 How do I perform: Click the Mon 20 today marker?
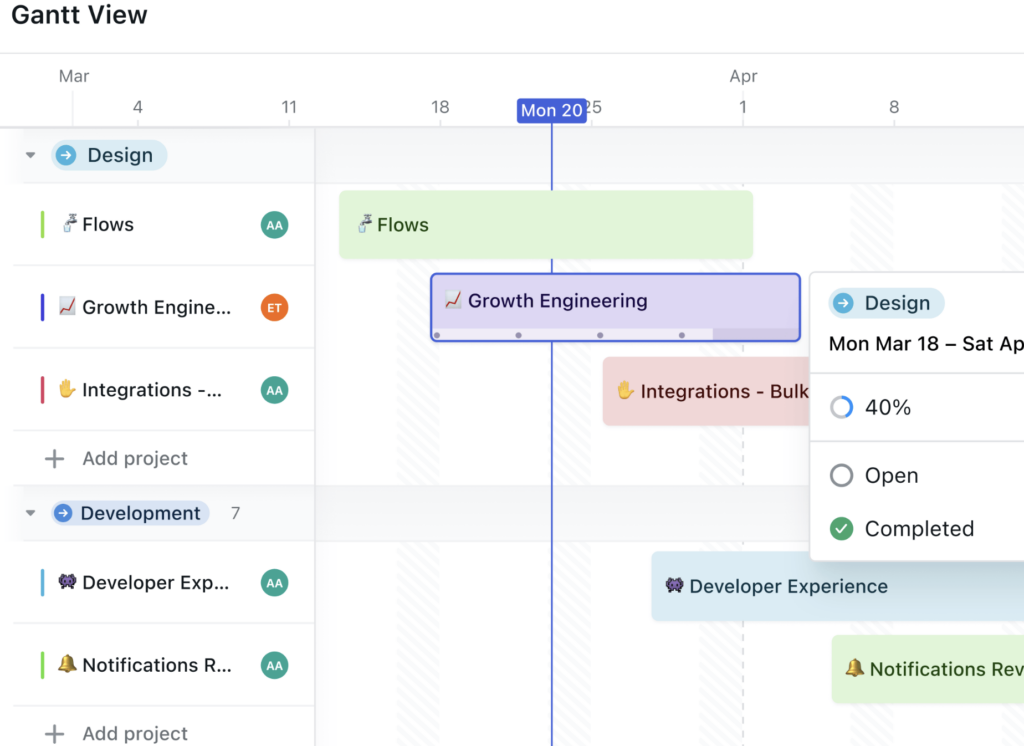[x=551, y=111]
